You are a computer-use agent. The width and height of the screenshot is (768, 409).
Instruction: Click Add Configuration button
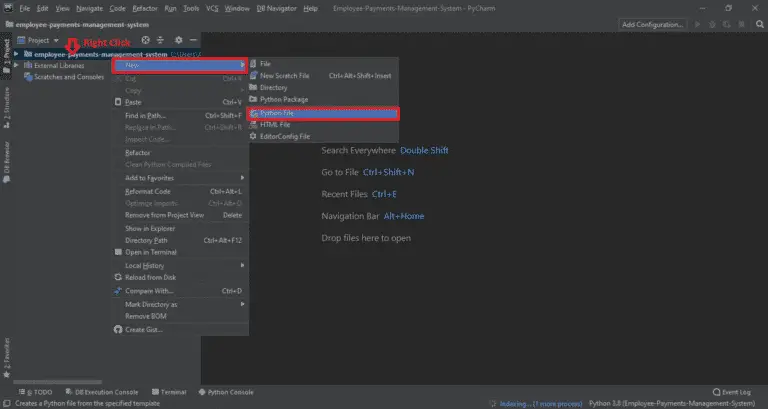[x=652, y=24]
